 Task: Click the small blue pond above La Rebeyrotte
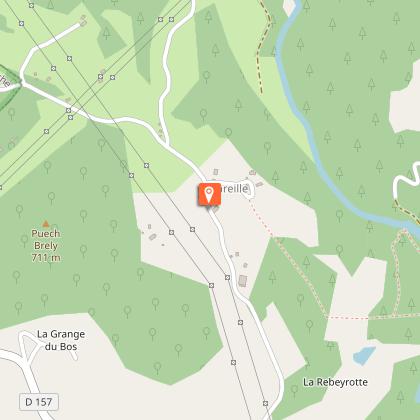click(x=364, y=355)
